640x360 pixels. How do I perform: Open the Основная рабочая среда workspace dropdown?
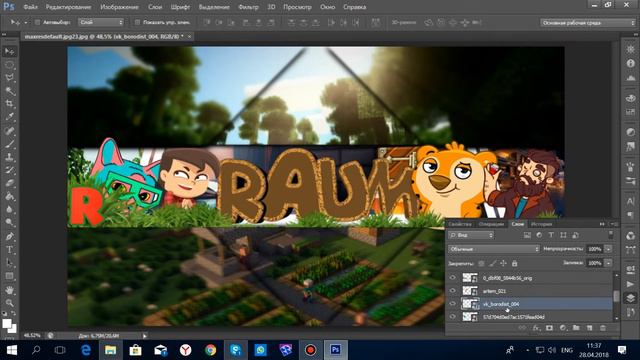point(588,23)
